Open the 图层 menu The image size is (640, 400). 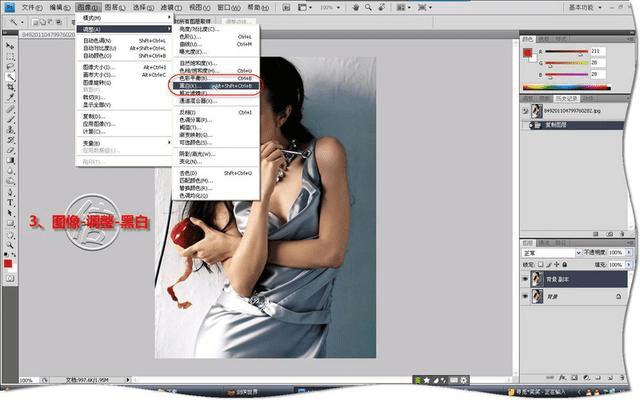tap(115, 7)
